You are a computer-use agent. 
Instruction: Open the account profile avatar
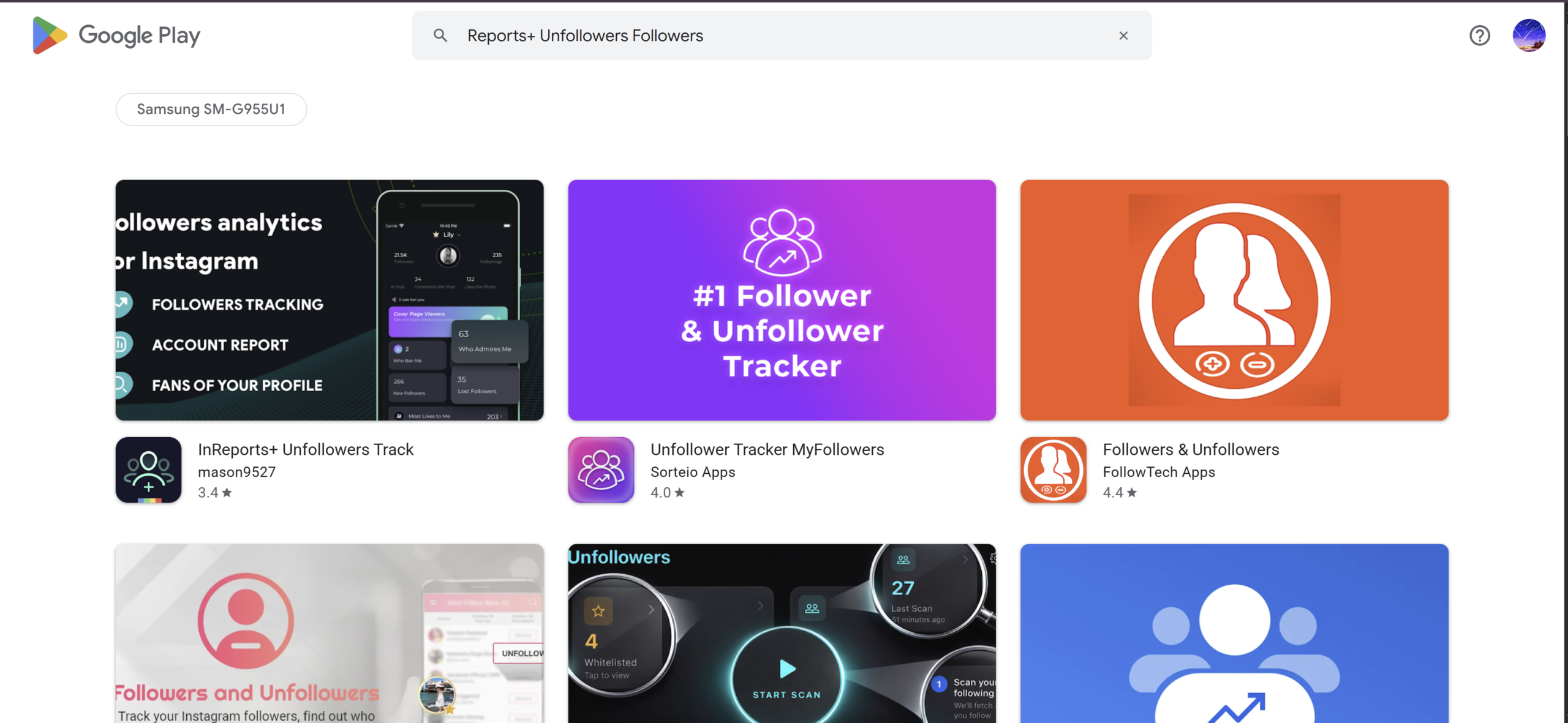[x=1528, y=36]
